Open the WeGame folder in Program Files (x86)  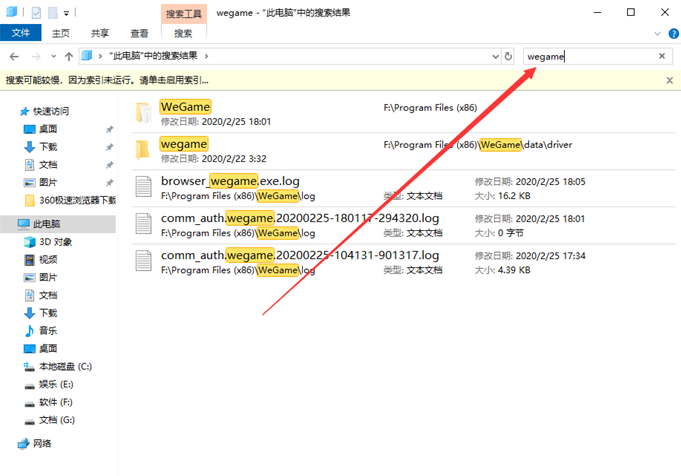point(186,106)
